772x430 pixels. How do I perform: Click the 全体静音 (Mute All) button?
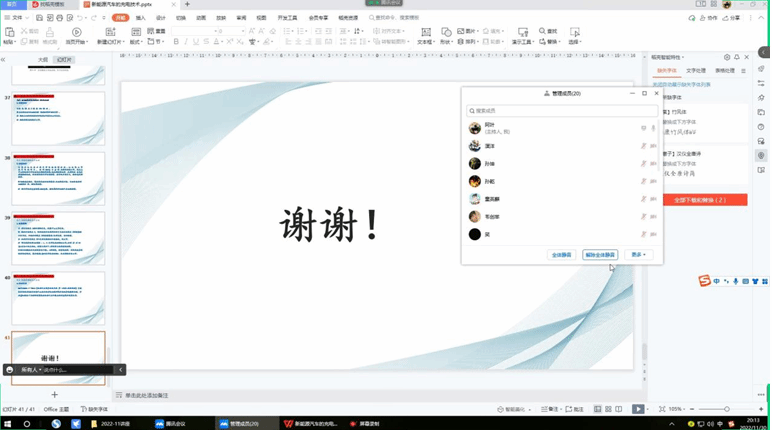(562, 255)
